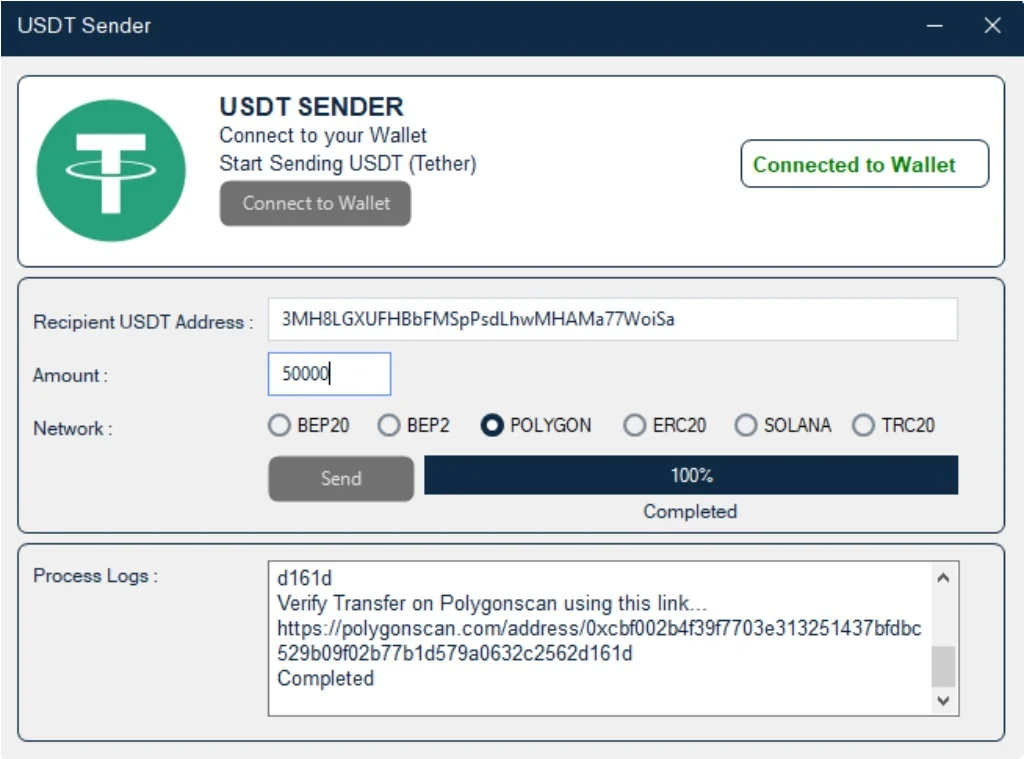Click the 'USDT SENDER' heading text
1024x759 pixels.
pyautogui.click(x=312, y=106)
